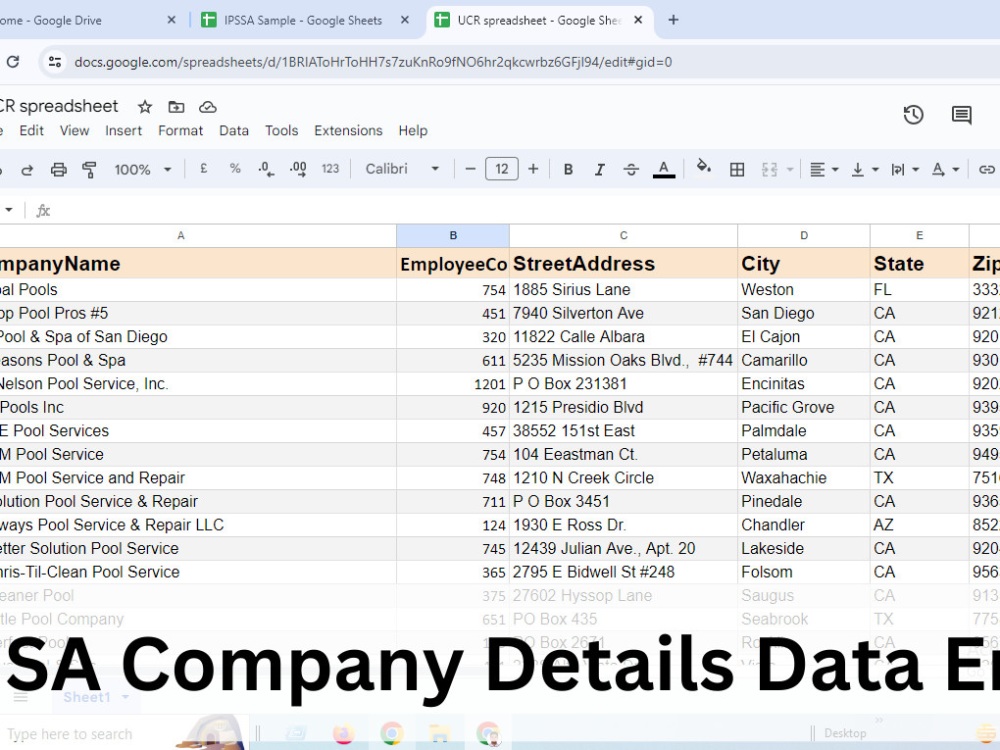Select the Waxahachie city cell
Viewport: 1000px width, 750px height.
(804, 478)
